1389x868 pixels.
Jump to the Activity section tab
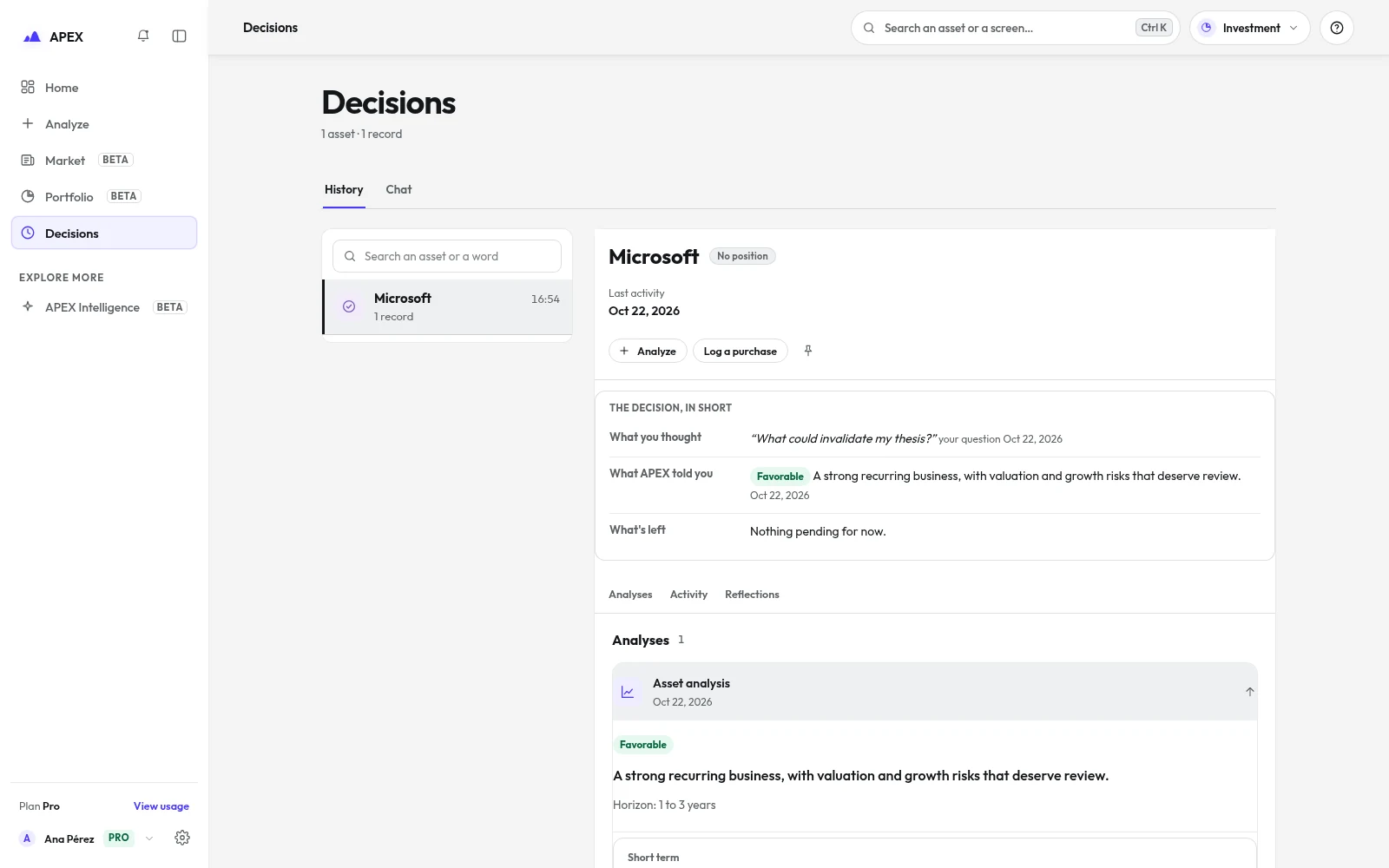tap(688, 595)
